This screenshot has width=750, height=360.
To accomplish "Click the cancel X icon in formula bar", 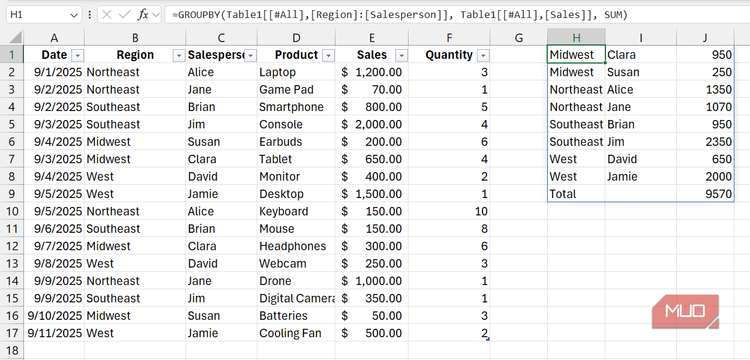I will tap(107, 15).
